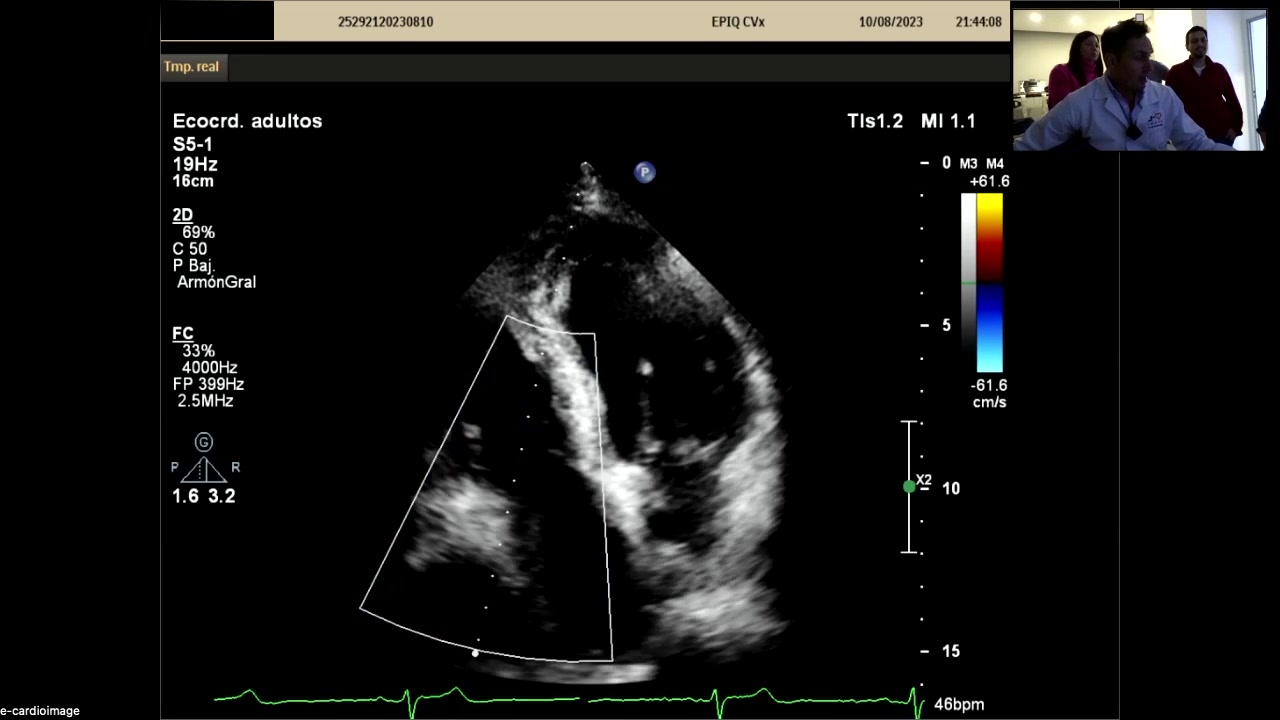The width and height of the screenshot is (1280, 720).
Task: Click the M4 map label
Action: [x=994, y=164]
